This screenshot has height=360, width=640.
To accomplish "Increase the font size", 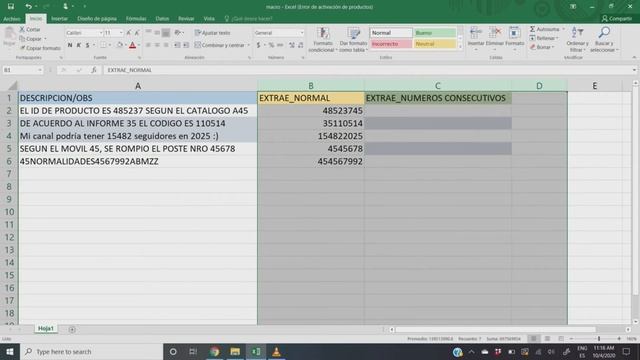I will (129, 33).
